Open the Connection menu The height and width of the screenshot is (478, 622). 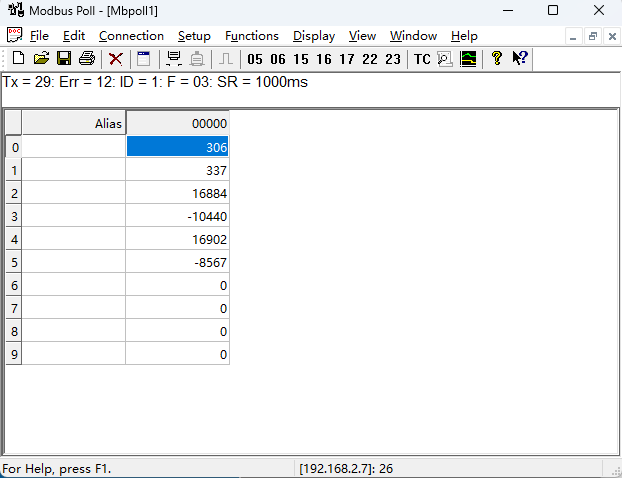(x=131, y=36)
